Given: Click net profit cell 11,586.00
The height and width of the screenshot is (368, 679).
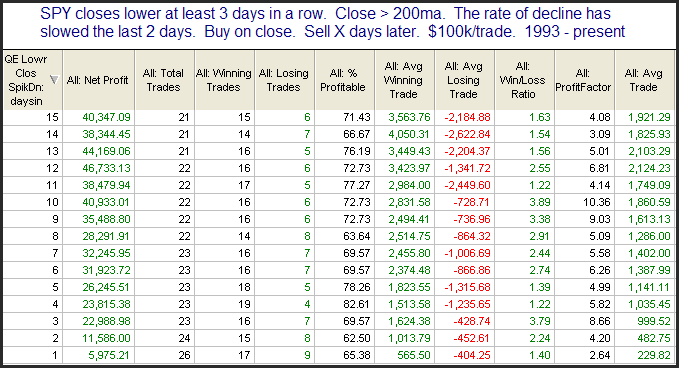Looking at the screenshot, I should click(107, 338).
